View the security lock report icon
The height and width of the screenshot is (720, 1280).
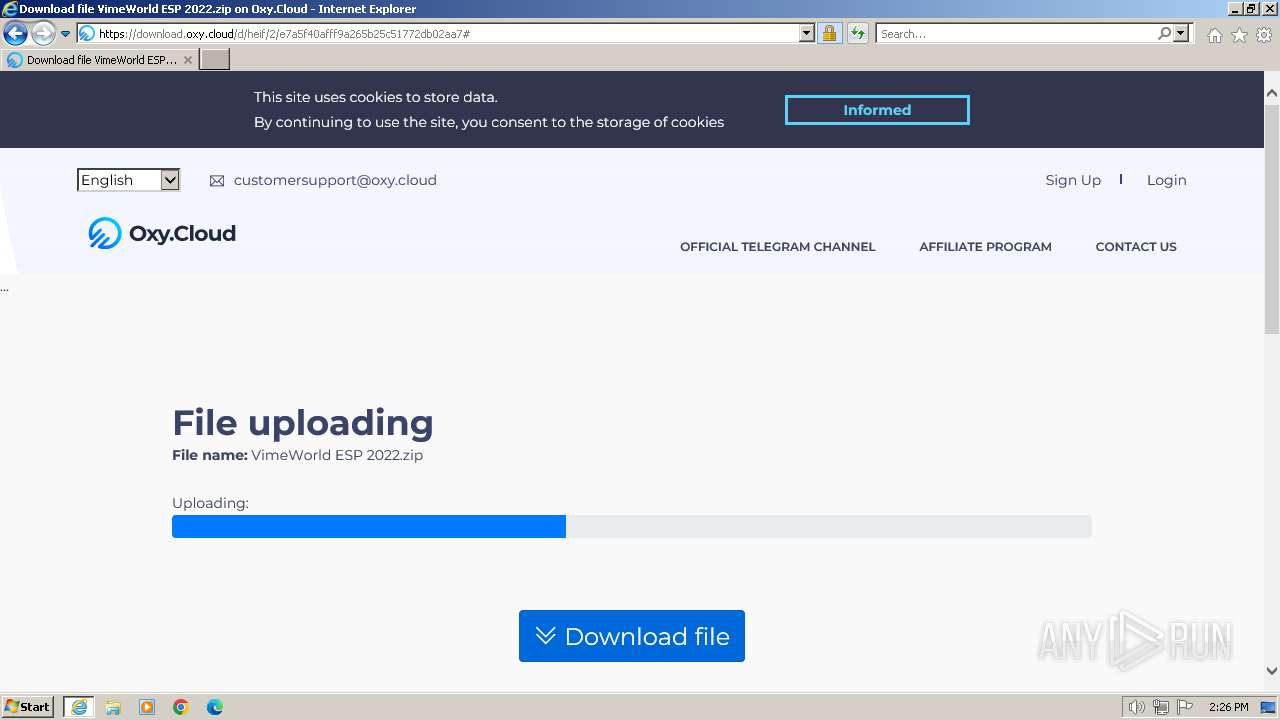tap(829, 34)
